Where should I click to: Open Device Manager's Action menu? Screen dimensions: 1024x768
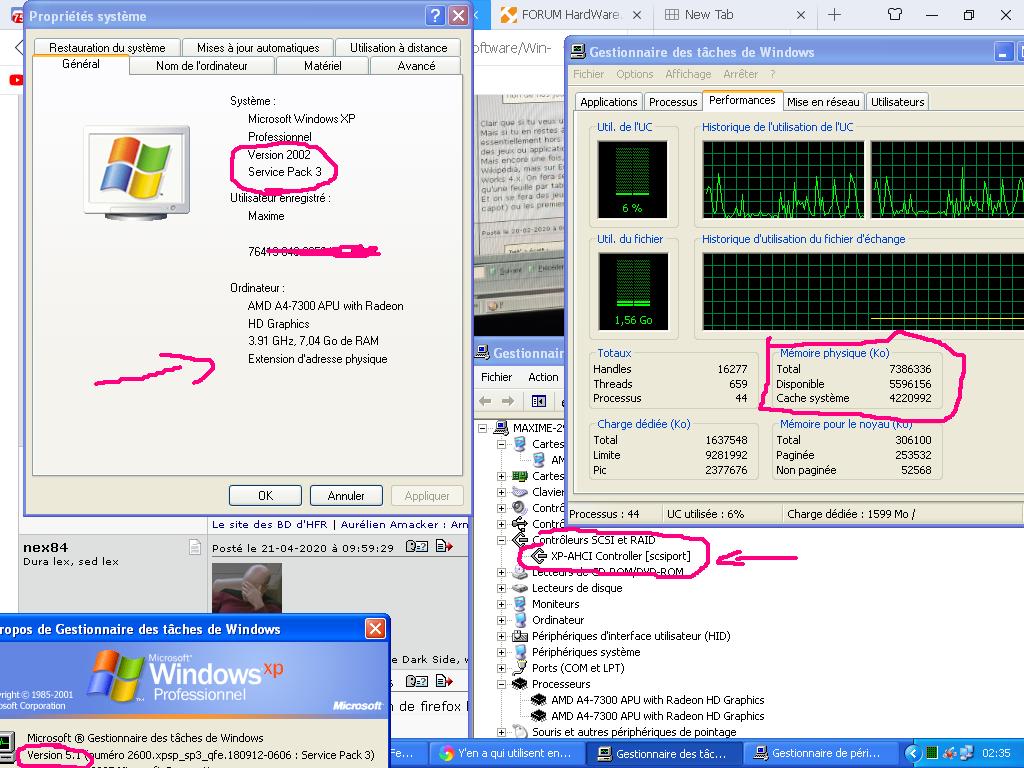(x=543, y=377)
